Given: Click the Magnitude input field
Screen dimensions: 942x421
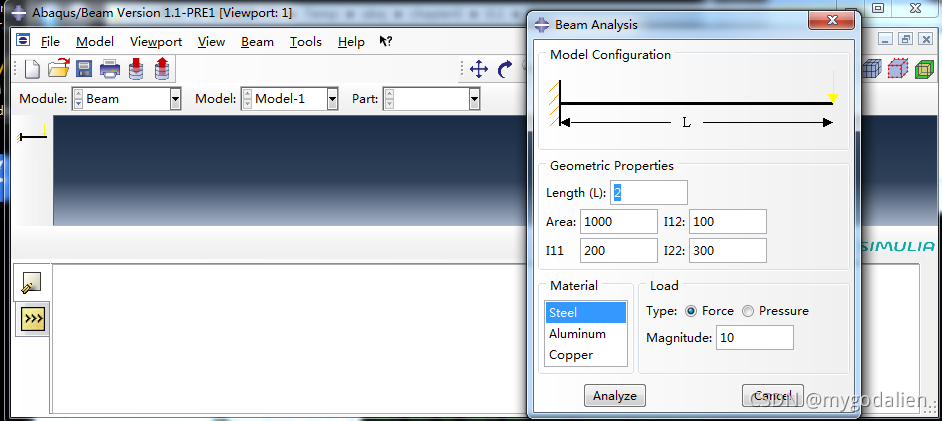Looking at the screenshot, I should 754,338.
